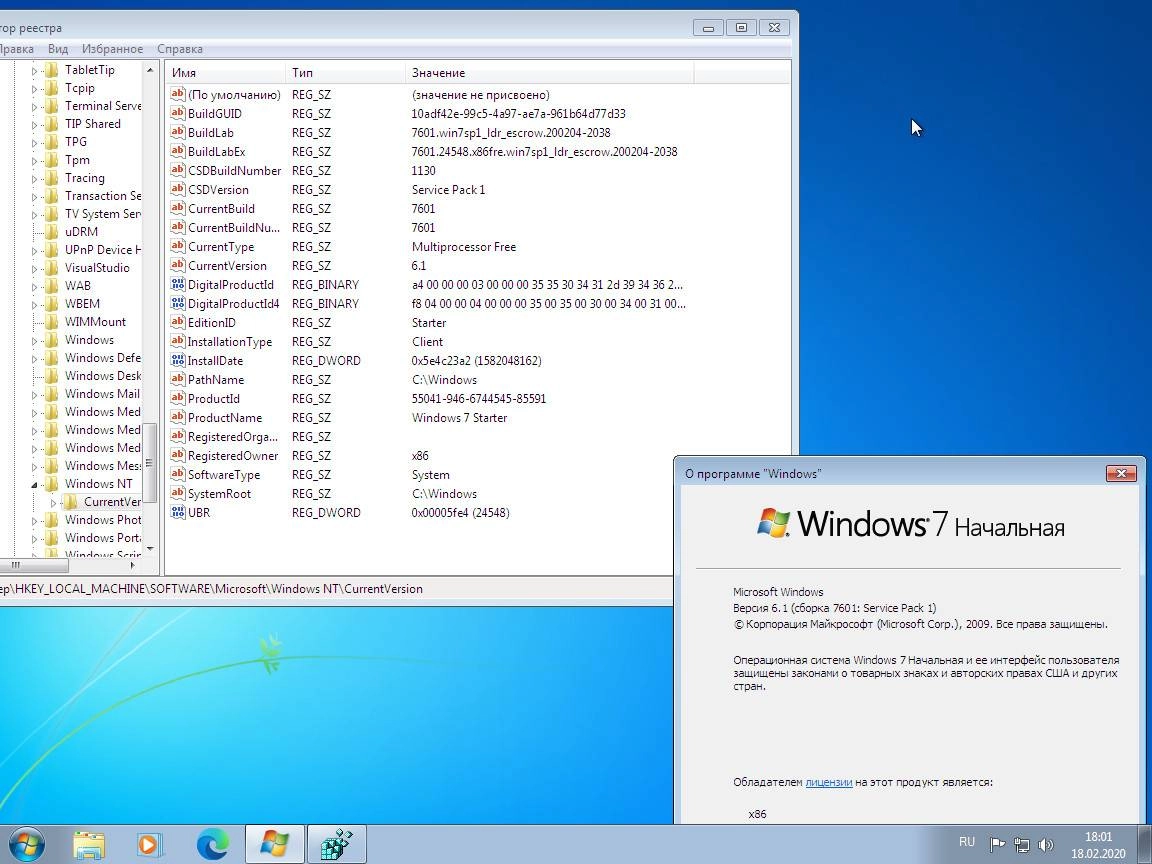Select the uDRM tree item
Screen dimensions: 1152x864
coord(81,231)
